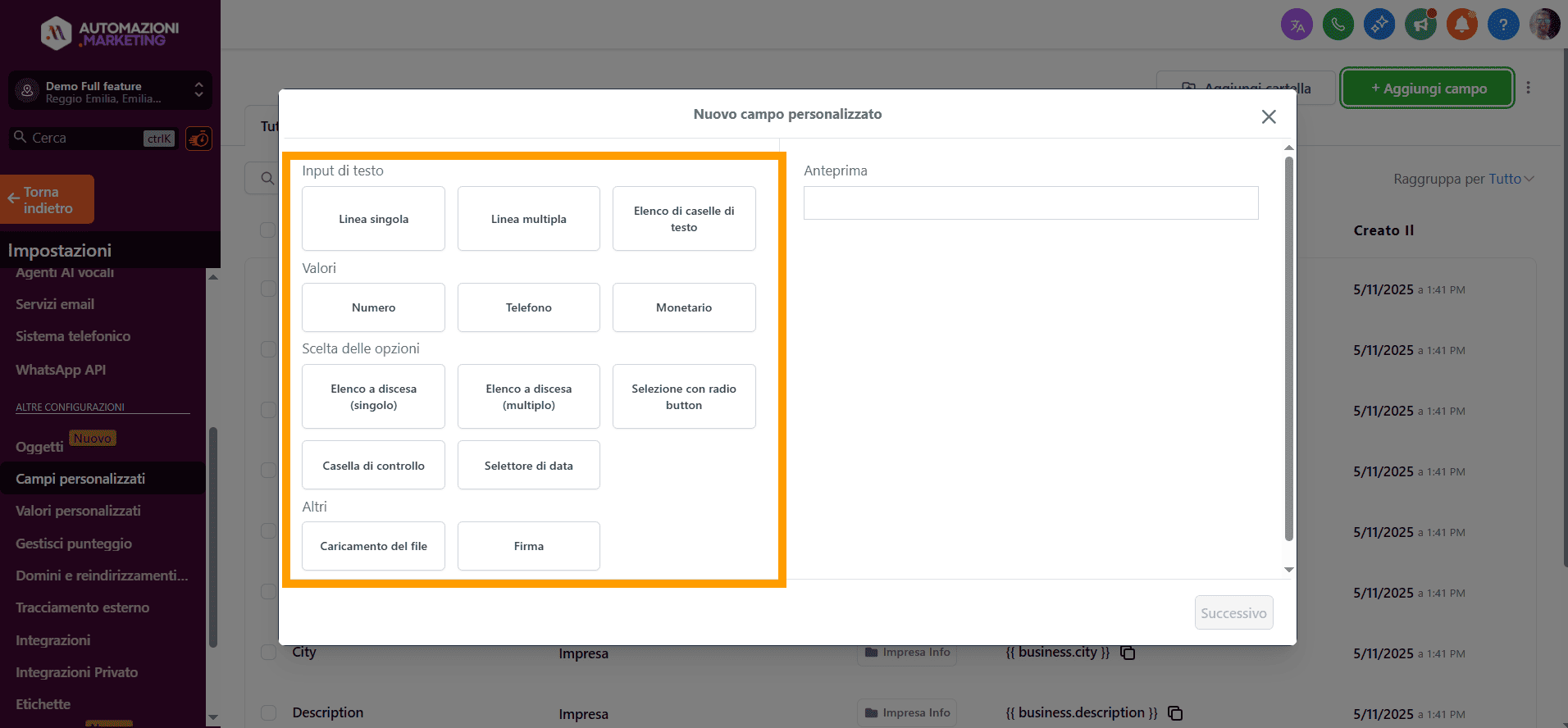Select Linea singola field type

(x=373, y=219)
